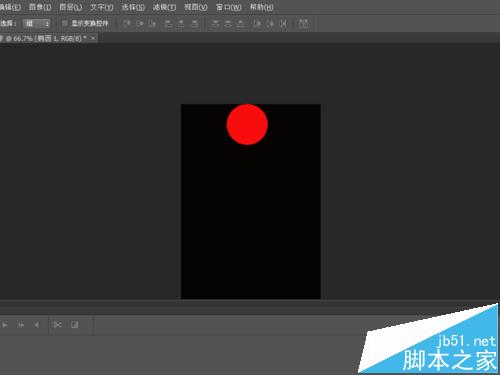Open the 帮助(H) menu
Image resolution: width=500 pixels, height=375 pixels.
point(262,7)
